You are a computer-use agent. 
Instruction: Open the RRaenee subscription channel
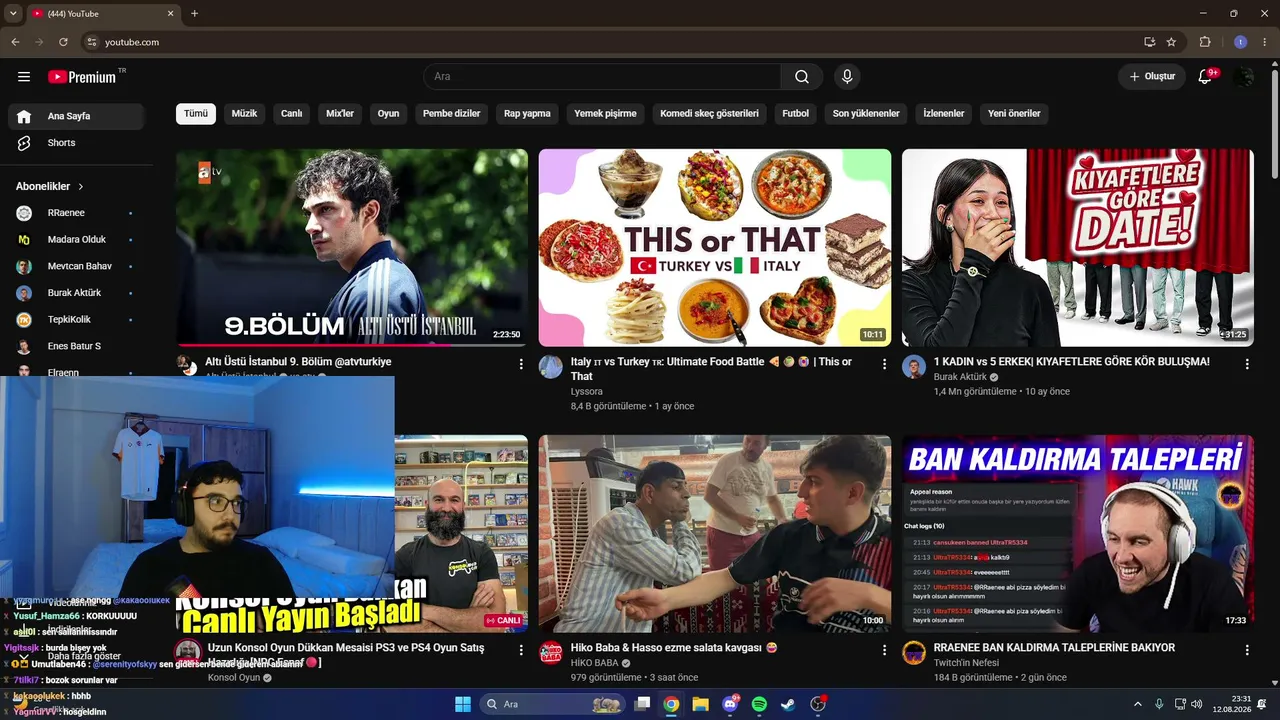tap(76, 213)
